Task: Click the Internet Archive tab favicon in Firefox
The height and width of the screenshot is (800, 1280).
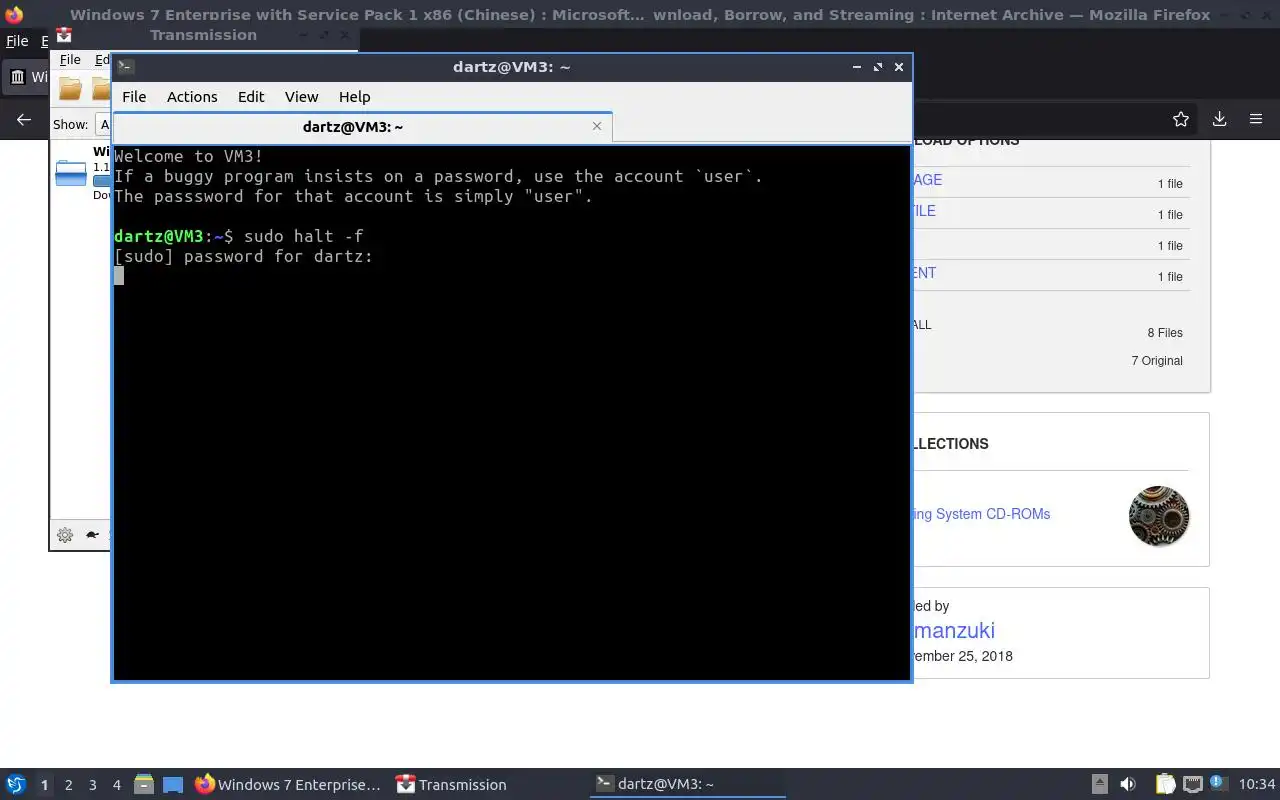Action: coord(18,77)
